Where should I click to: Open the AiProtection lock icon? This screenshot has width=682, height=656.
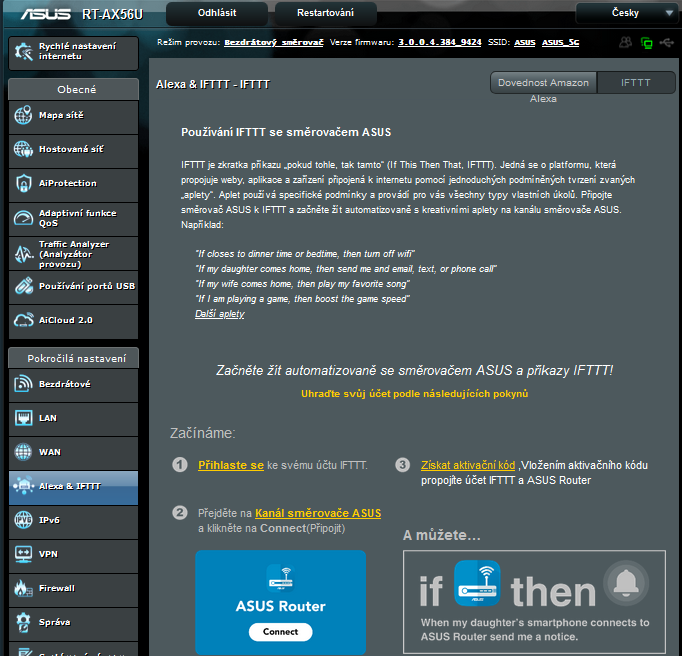pyautogui.click(x=24, y=184)
